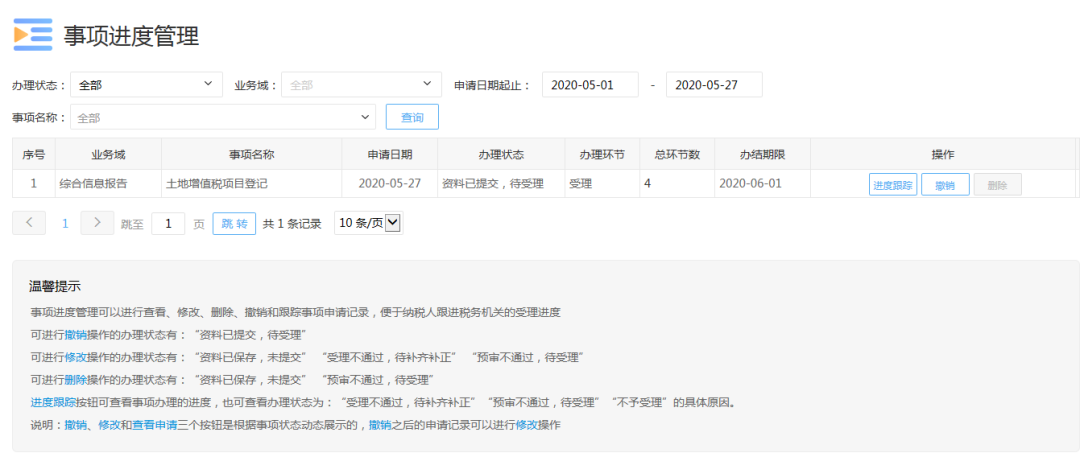Click the 撤销 button in table row
The width and height of the screenshot is (1080, 457).
(945, 185)
